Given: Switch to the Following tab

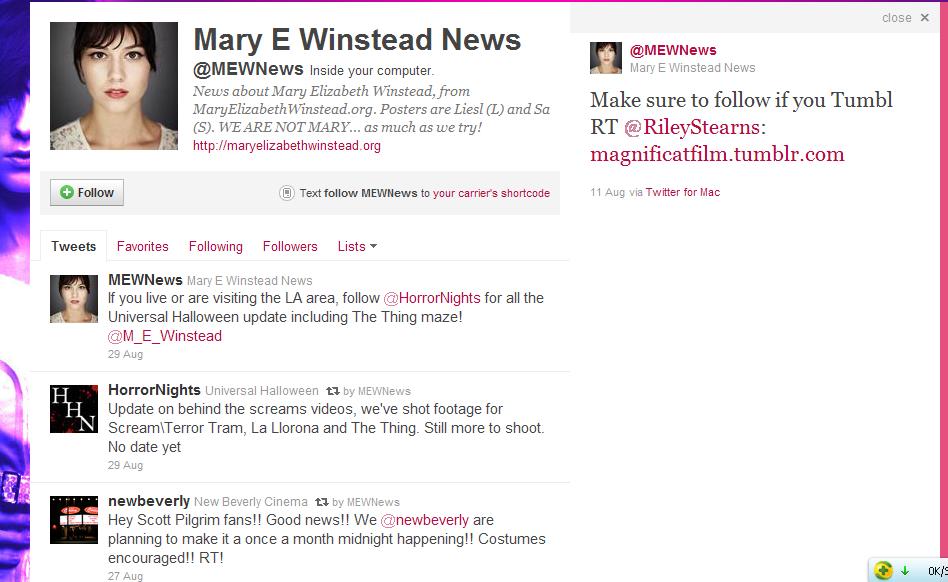Looking at the screenshot, I should tap(215, 246).
